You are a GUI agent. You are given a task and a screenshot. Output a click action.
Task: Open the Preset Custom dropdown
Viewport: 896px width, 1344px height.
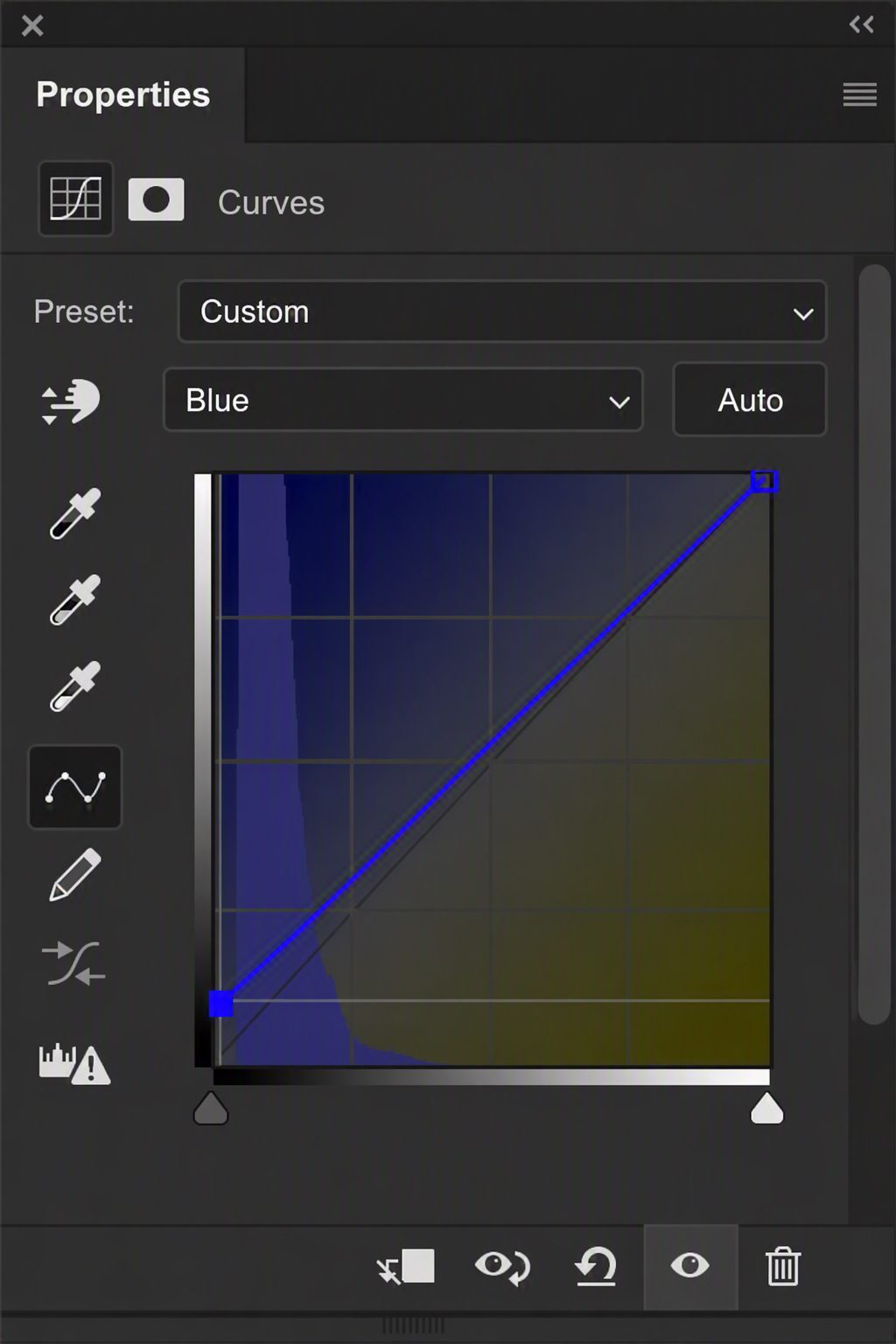pyautogui.click(x=502, y=311)
